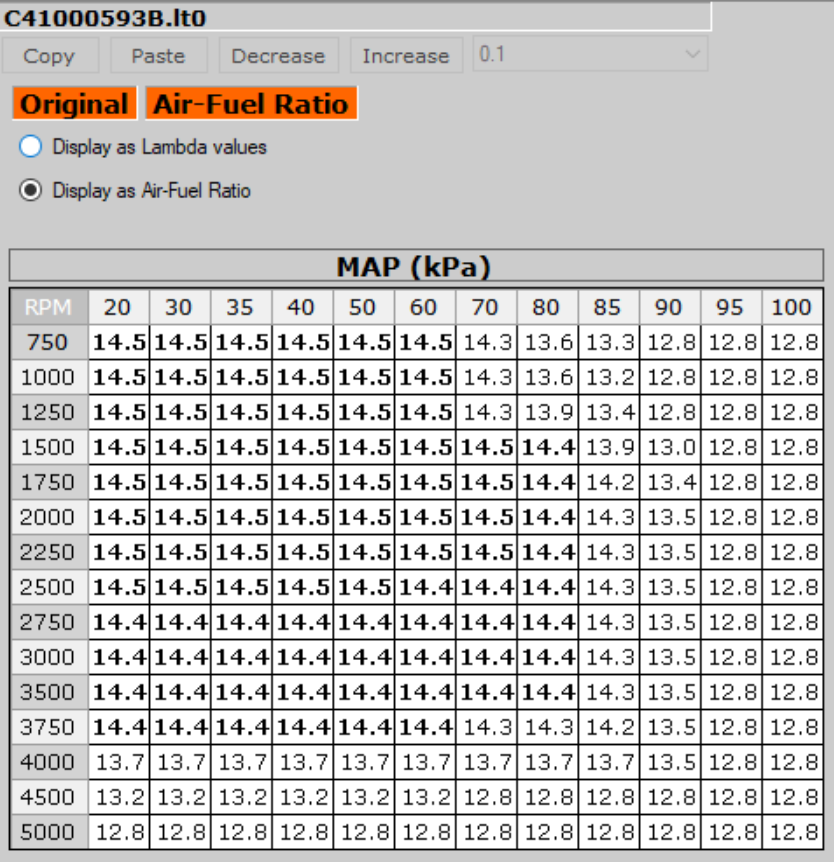834x862 pixels.
Task: Select the 5000 RPM row header
Action: (48, 832)
